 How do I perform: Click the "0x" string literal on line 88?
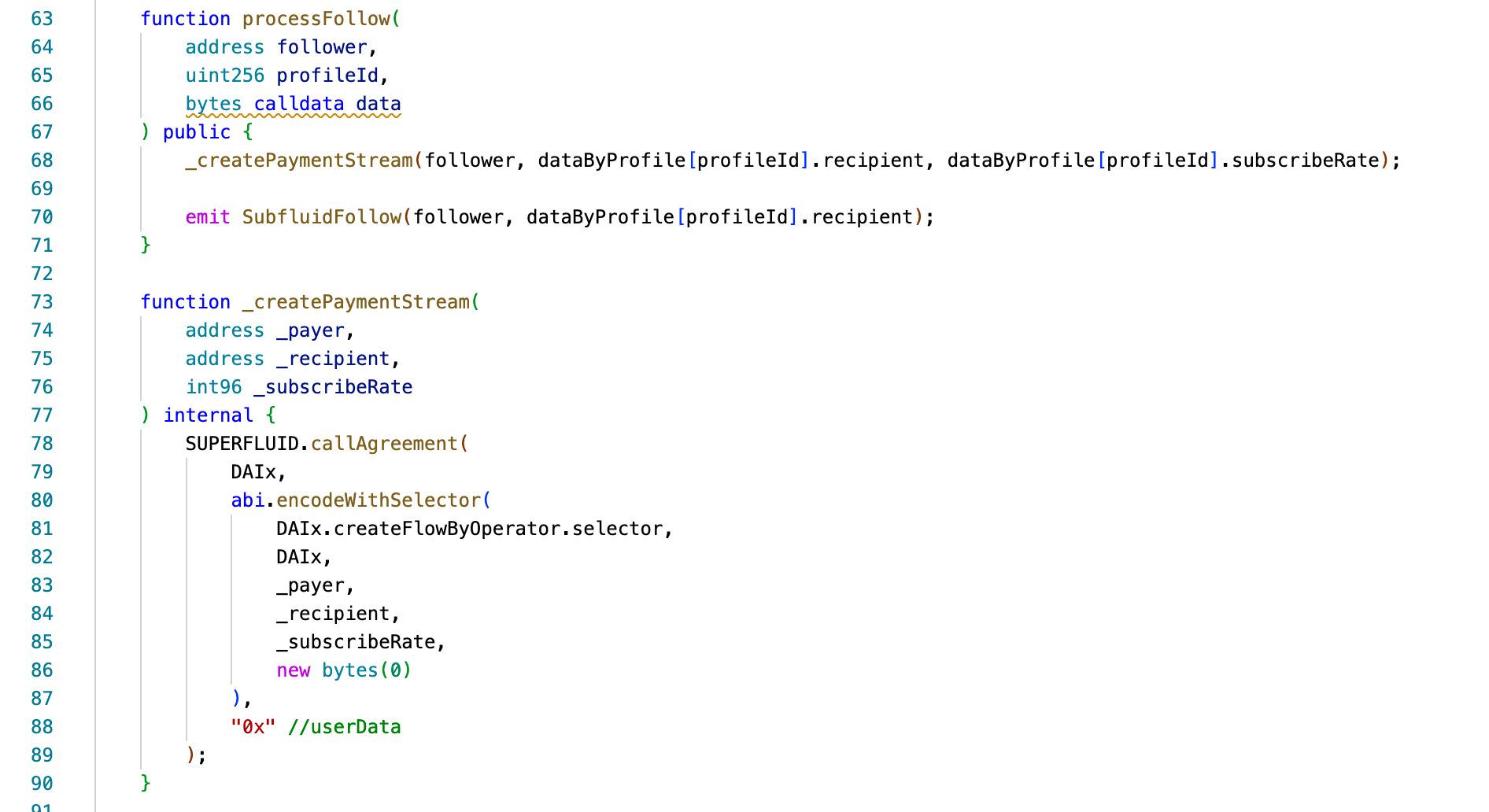(253, 727)
